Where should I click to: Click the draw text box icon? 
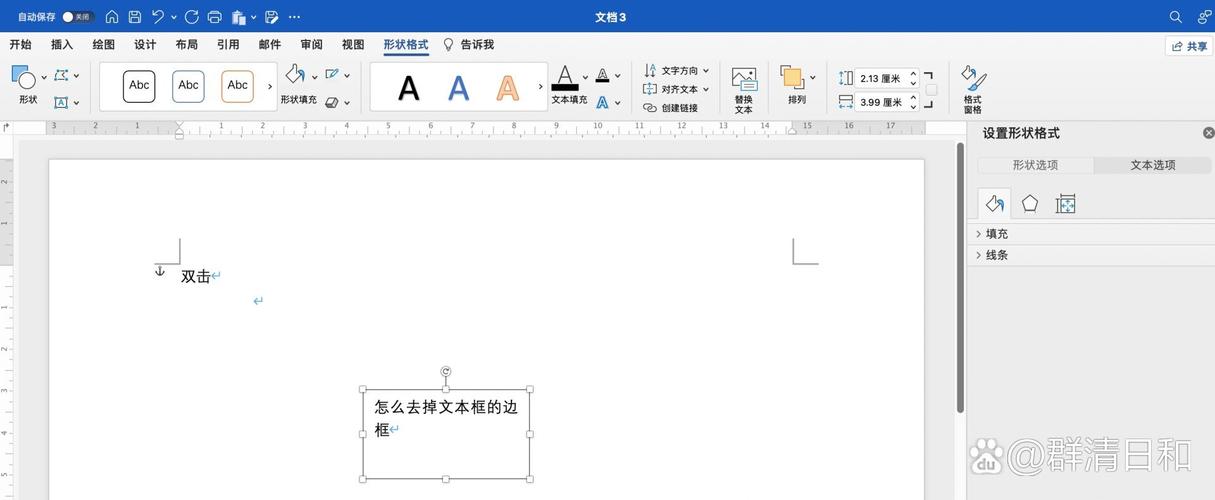point(61,102)
